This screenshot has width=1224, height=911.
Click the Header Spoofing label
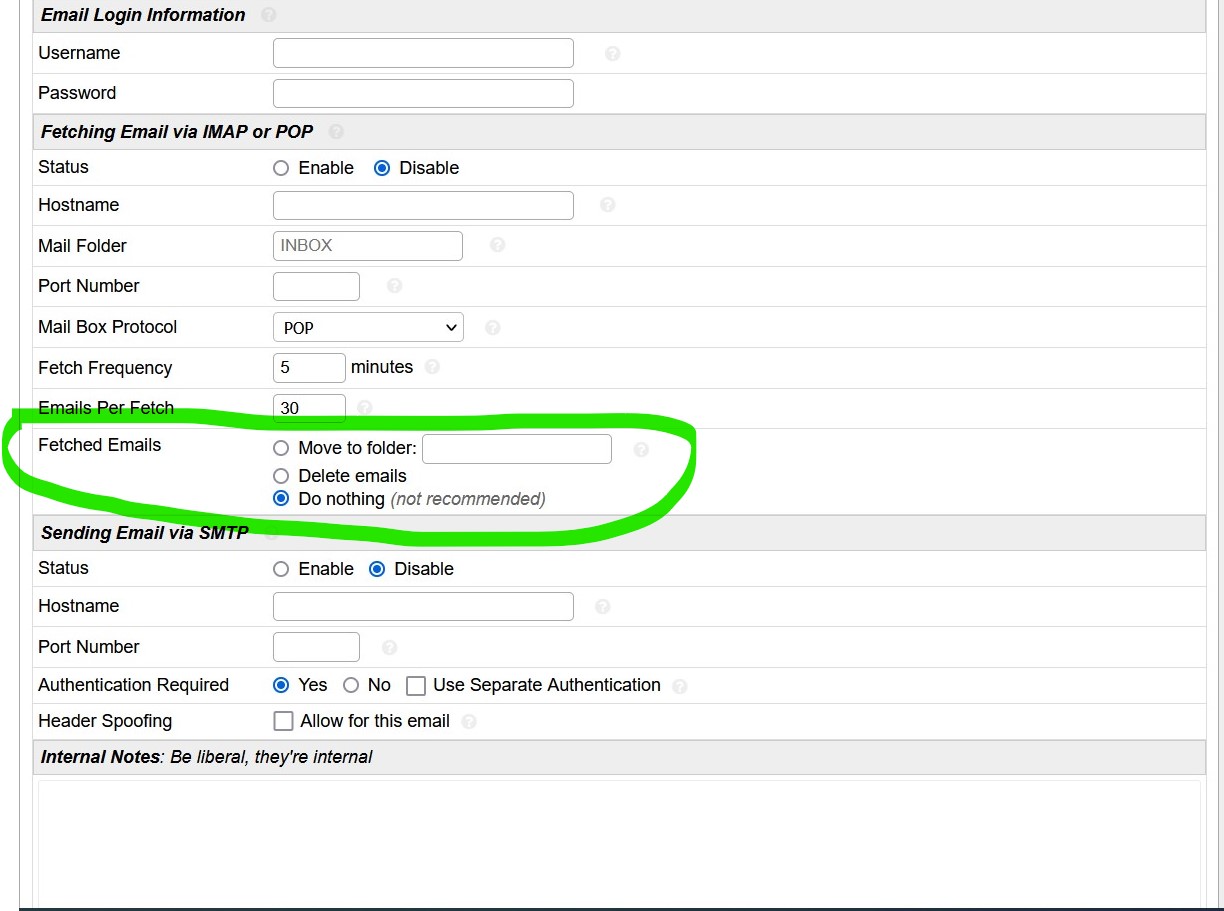pyautogui.click(x=105, y=721)
